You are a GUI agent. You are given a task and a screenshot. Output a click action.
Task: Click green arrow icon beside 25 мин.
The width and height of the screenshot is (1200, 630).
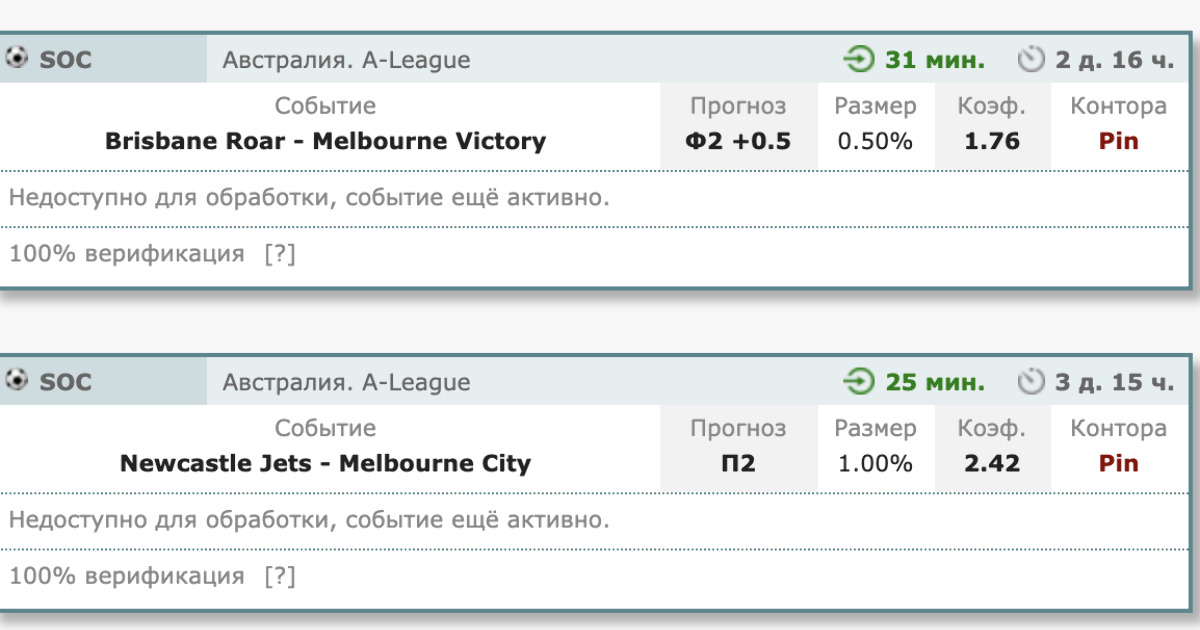coord(858,382)
